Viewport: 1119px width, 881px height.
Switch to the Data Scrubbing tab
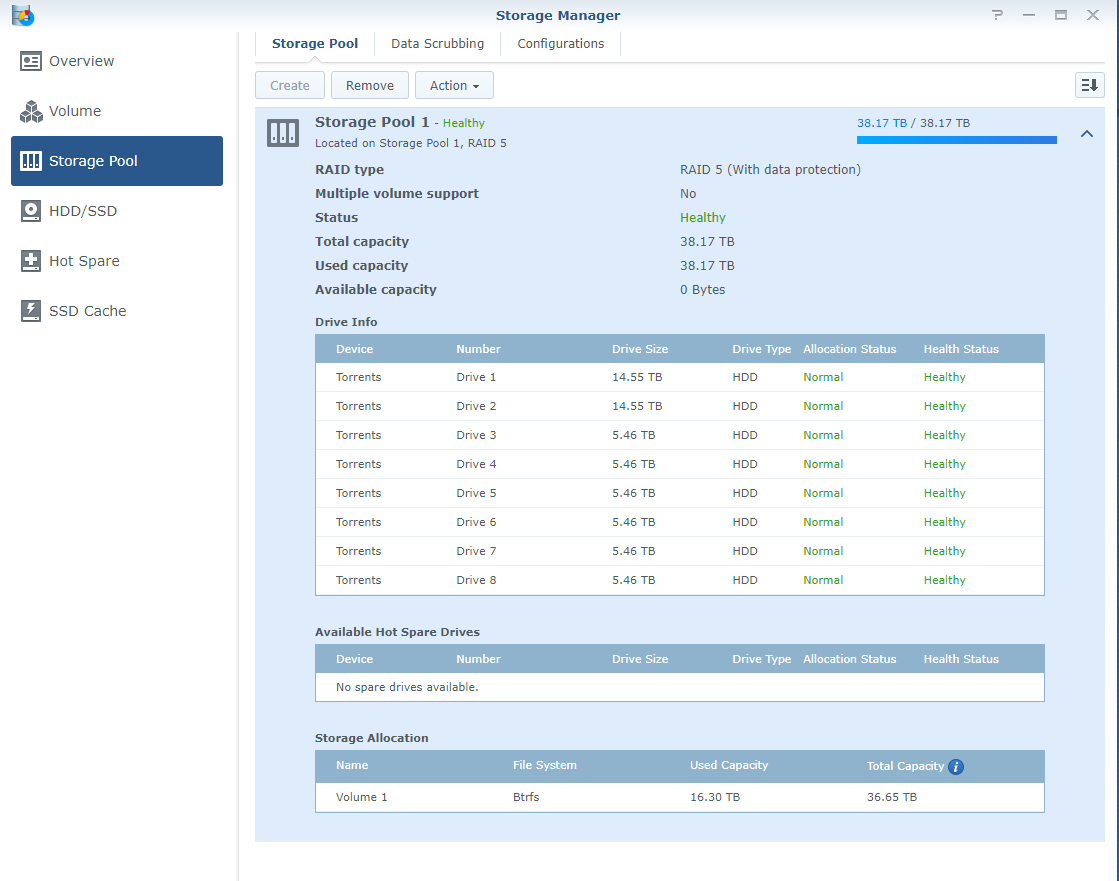coord(437,43)
